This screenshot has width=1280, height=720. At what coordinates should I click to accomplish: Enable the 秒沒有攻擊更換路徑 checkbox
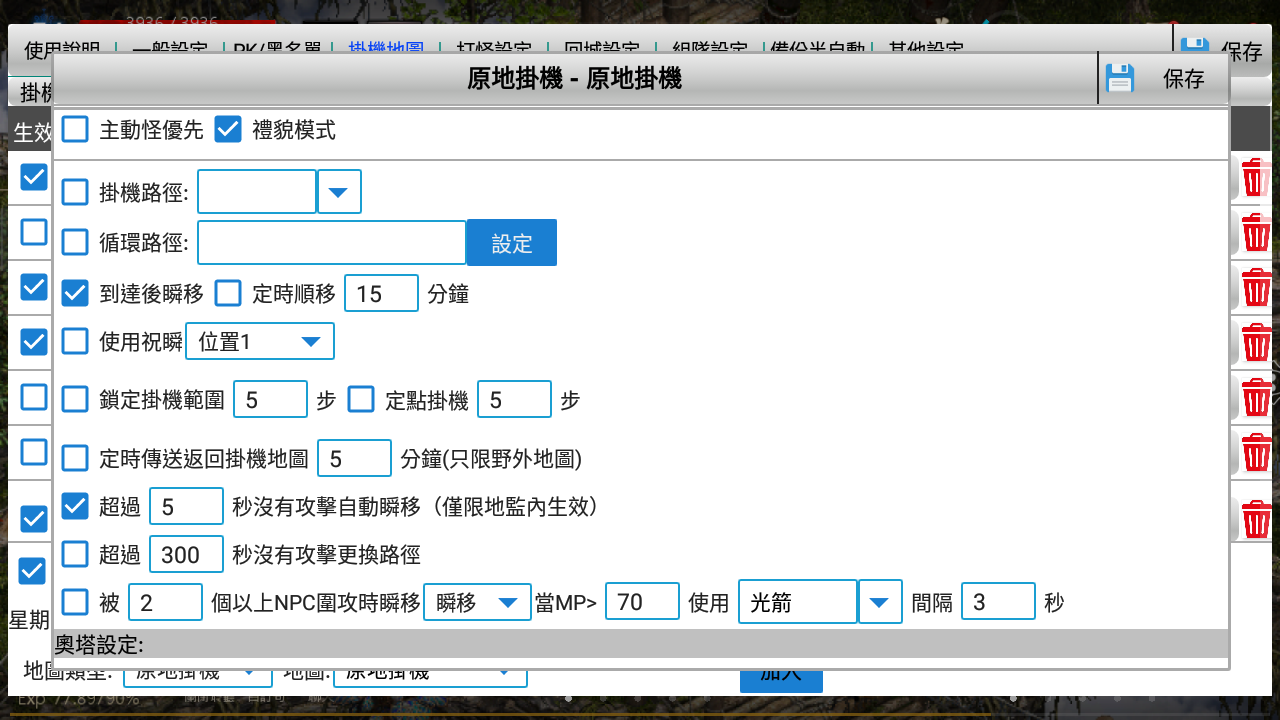[x=75, y=553]
